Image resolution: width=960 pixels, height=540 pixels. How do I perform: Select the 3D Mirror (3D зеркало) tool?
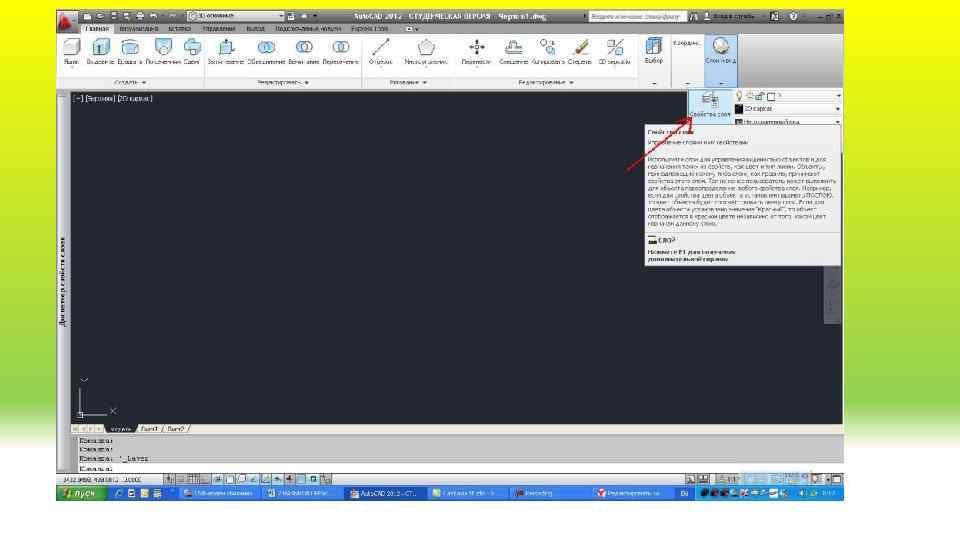(614, 51)
